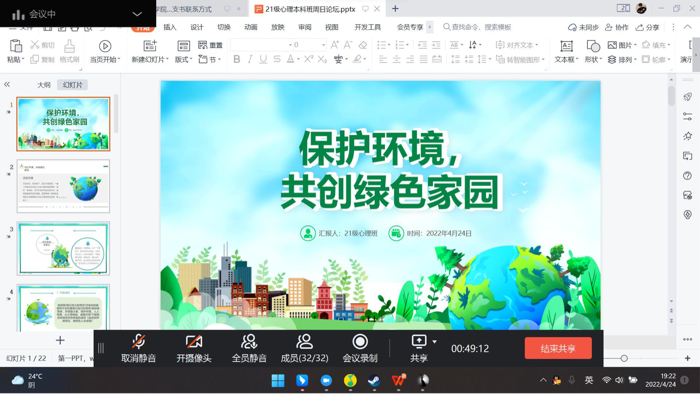
Task: Click the Bold formatting icon
Action: 237,59
